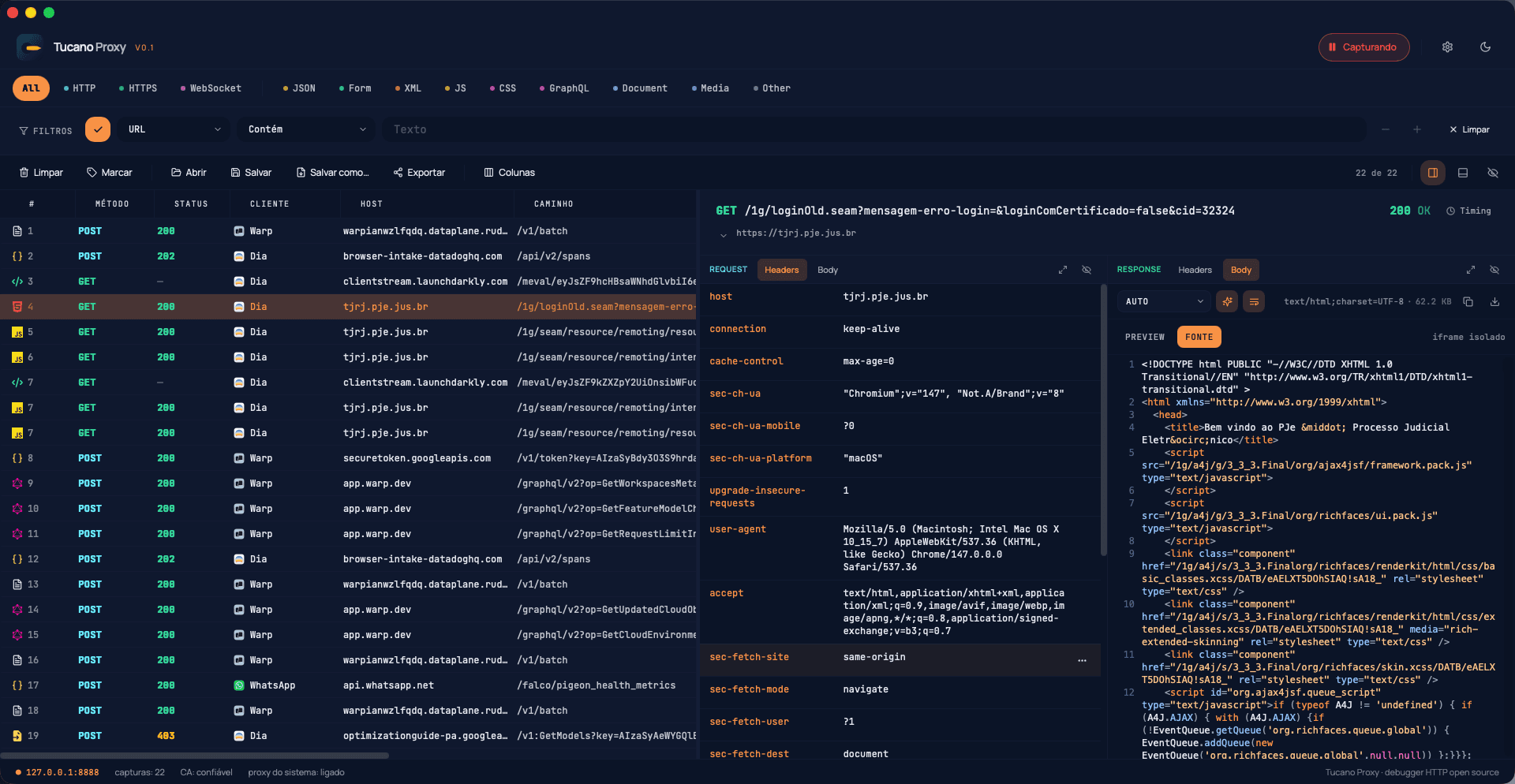Switch to the PREVIEW view
Viewport: 1515px width, 784px height.
click(1145, 337)
